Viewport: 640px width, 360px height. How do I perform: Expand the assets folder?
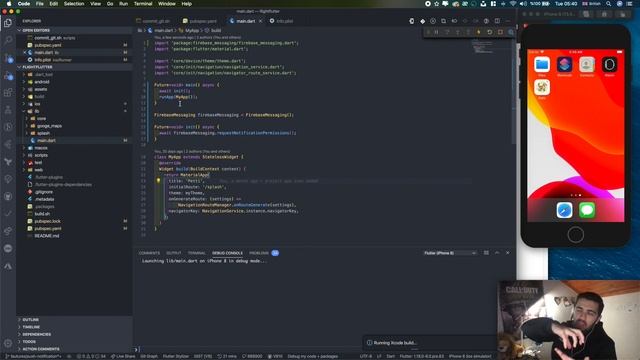click(40, 89)
